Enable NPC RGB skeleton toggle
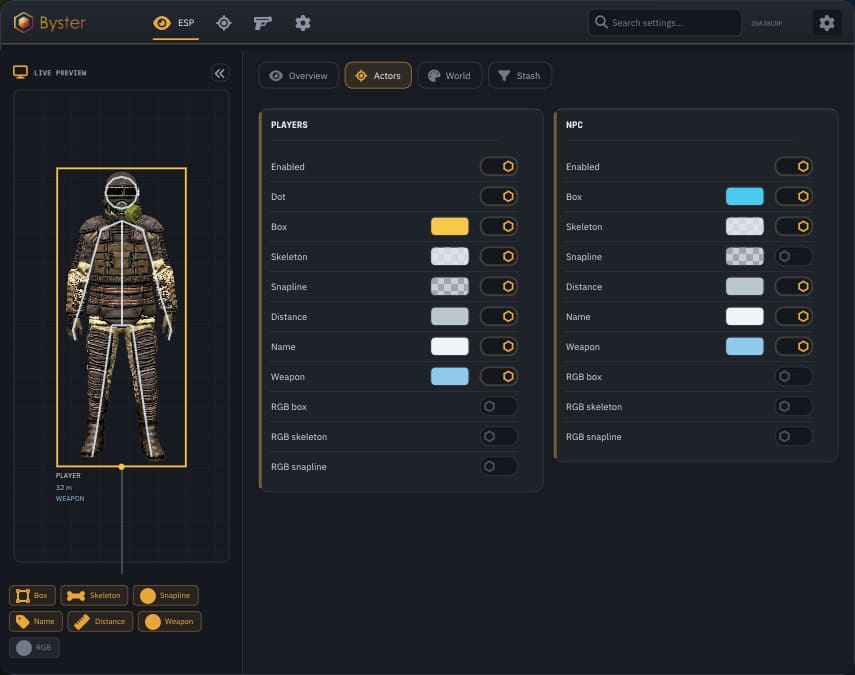The width and height of the screenshot is (855, 675). pos(793,406)
